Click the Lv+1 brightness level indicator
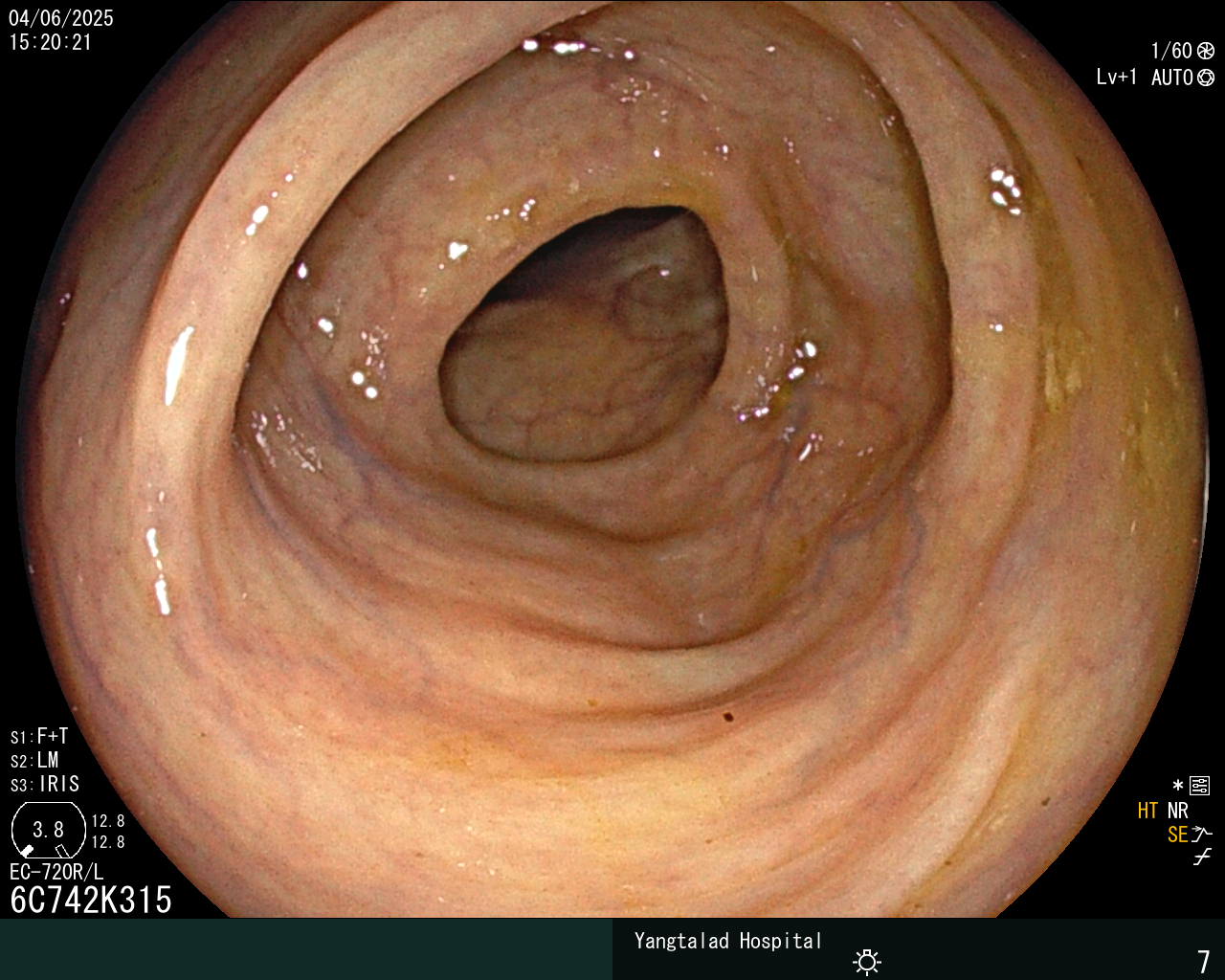Screen dimensions: 1225x980 click(x=1116, y=78)
